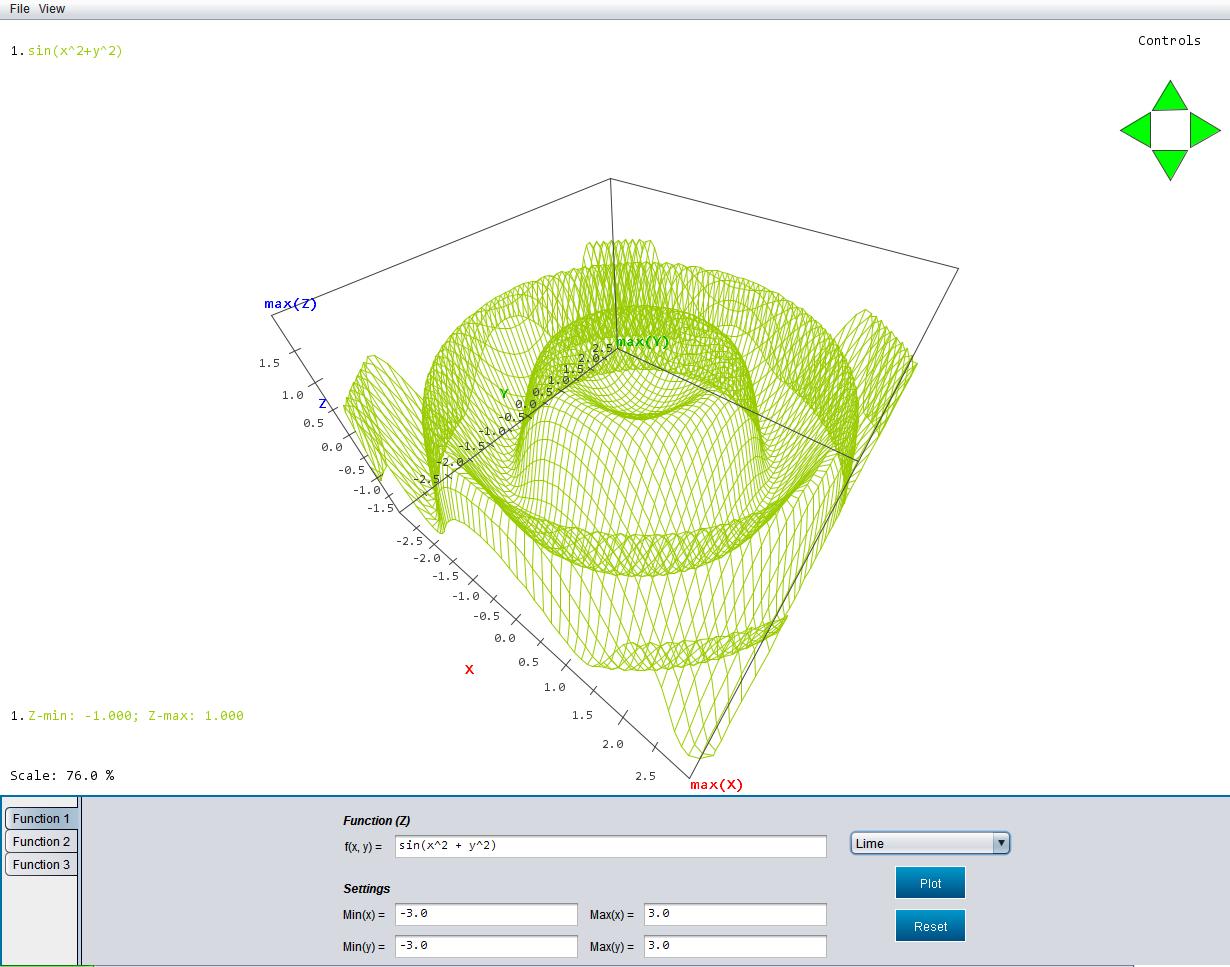Image resolution: width=1230 pixels, height=967 pixels.
Task: Click the Plot button
Action: click(x=930, y=884)
